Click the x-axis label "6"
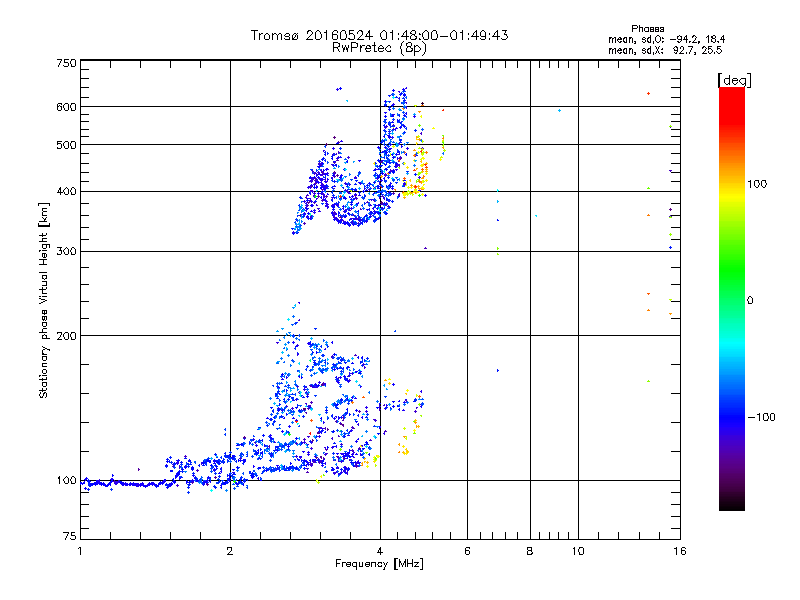Screen dimensions: 800x600 click(x=467, y=551)
